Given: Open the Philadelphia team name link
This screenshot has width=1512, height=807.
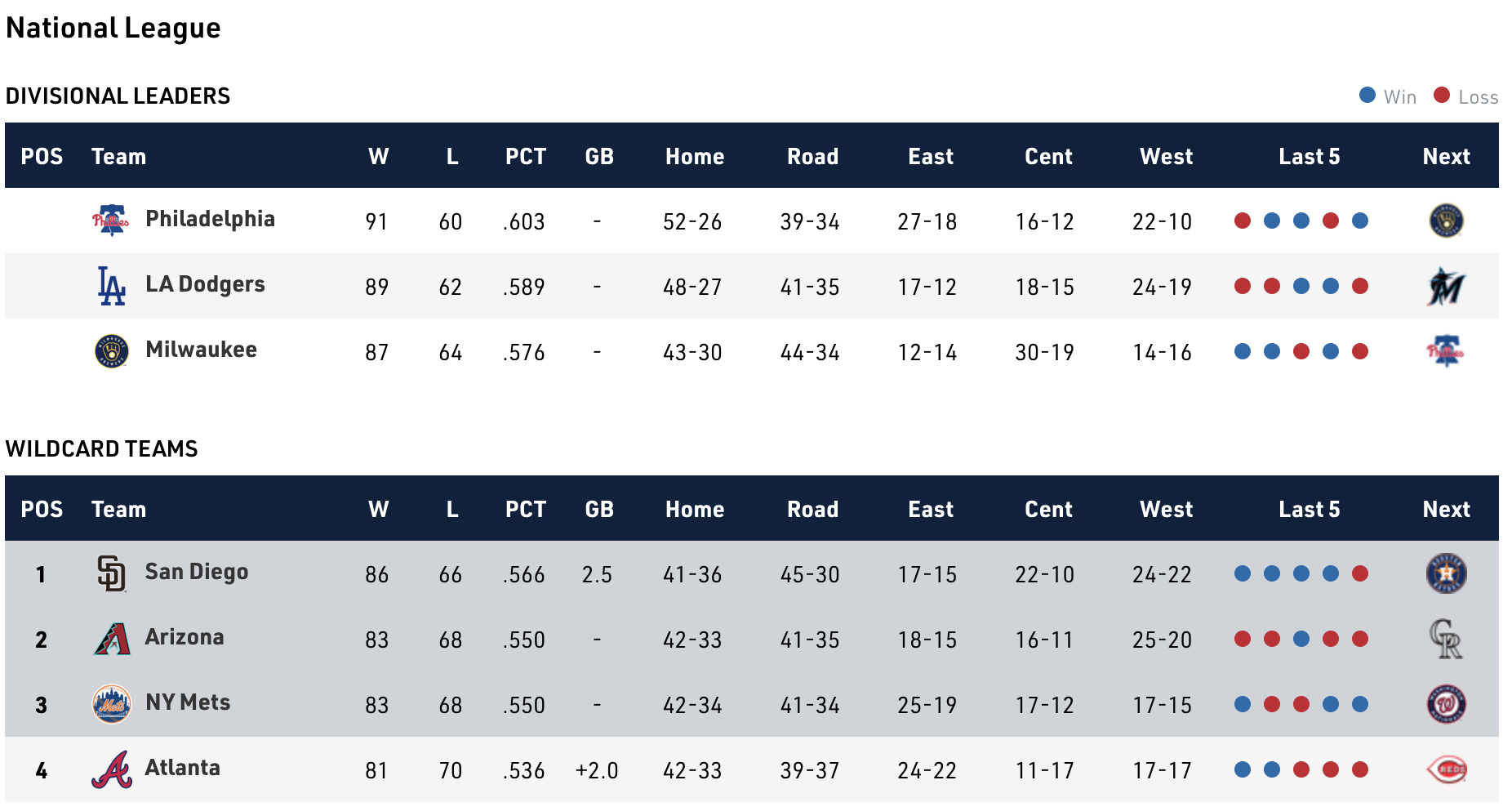Looking at the screenshot, I should (210, 219).
